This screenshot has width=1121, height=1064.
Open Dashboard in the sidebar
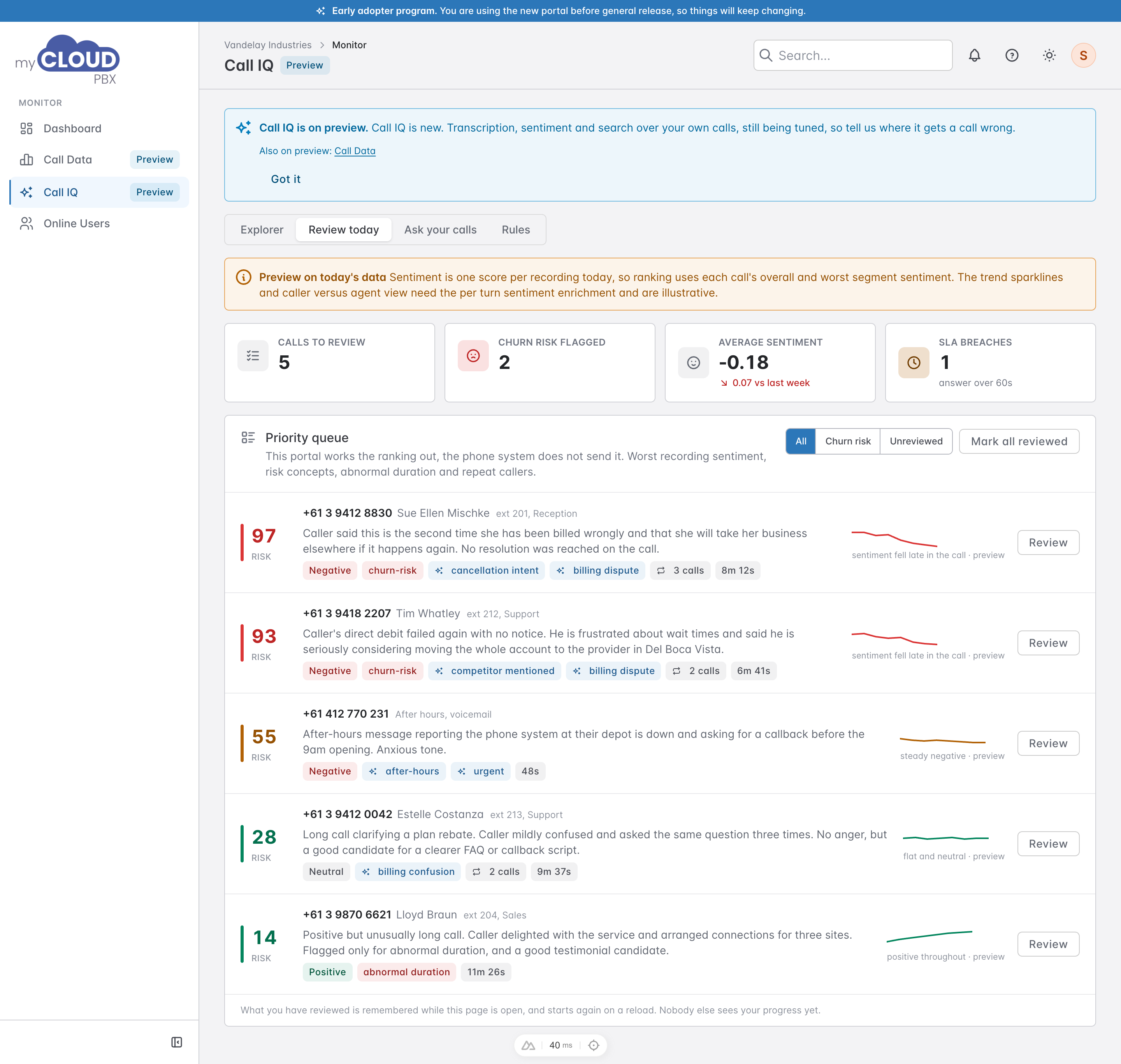click(99, 129)
